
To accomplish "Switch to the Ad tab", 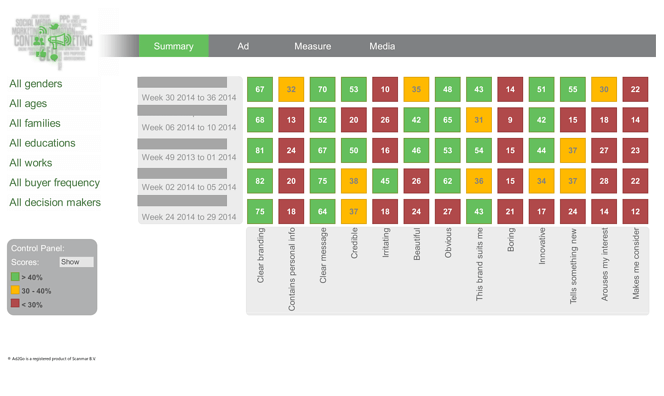I will (x=243, y=46).
